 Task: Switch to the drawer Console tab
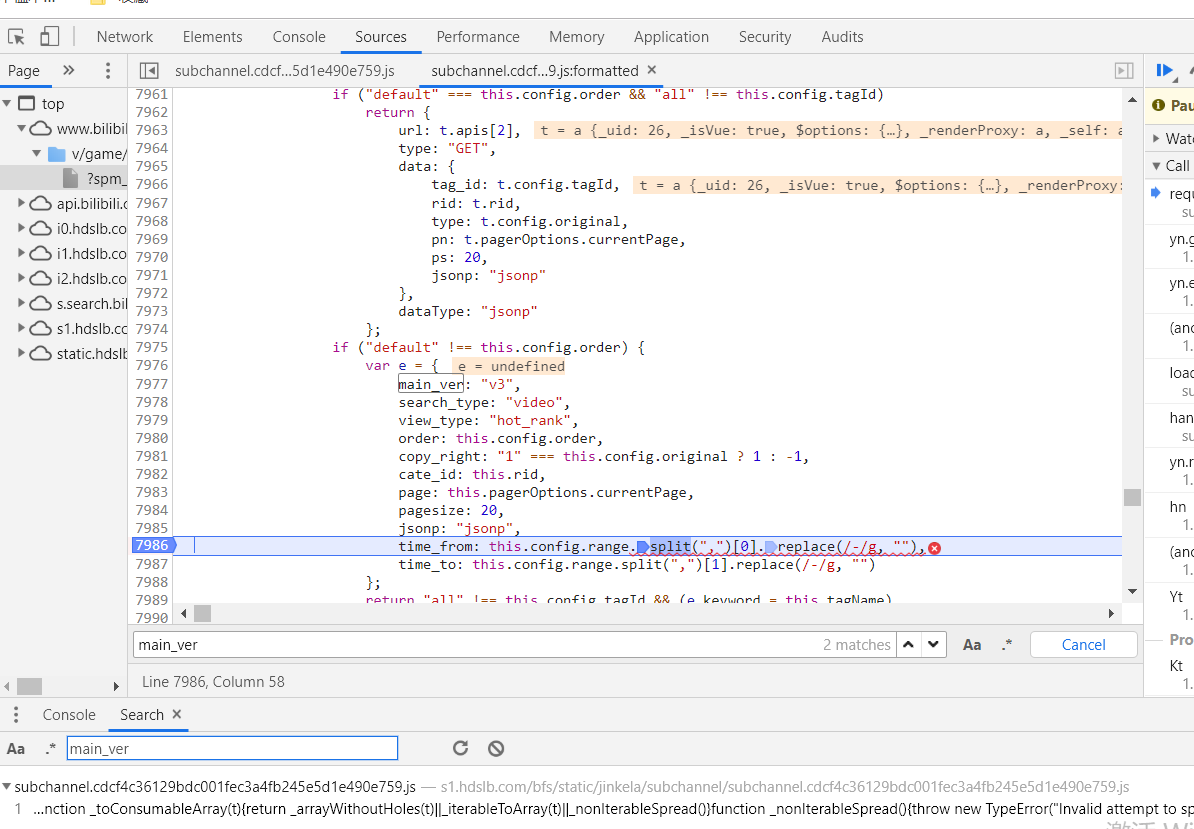69,715
